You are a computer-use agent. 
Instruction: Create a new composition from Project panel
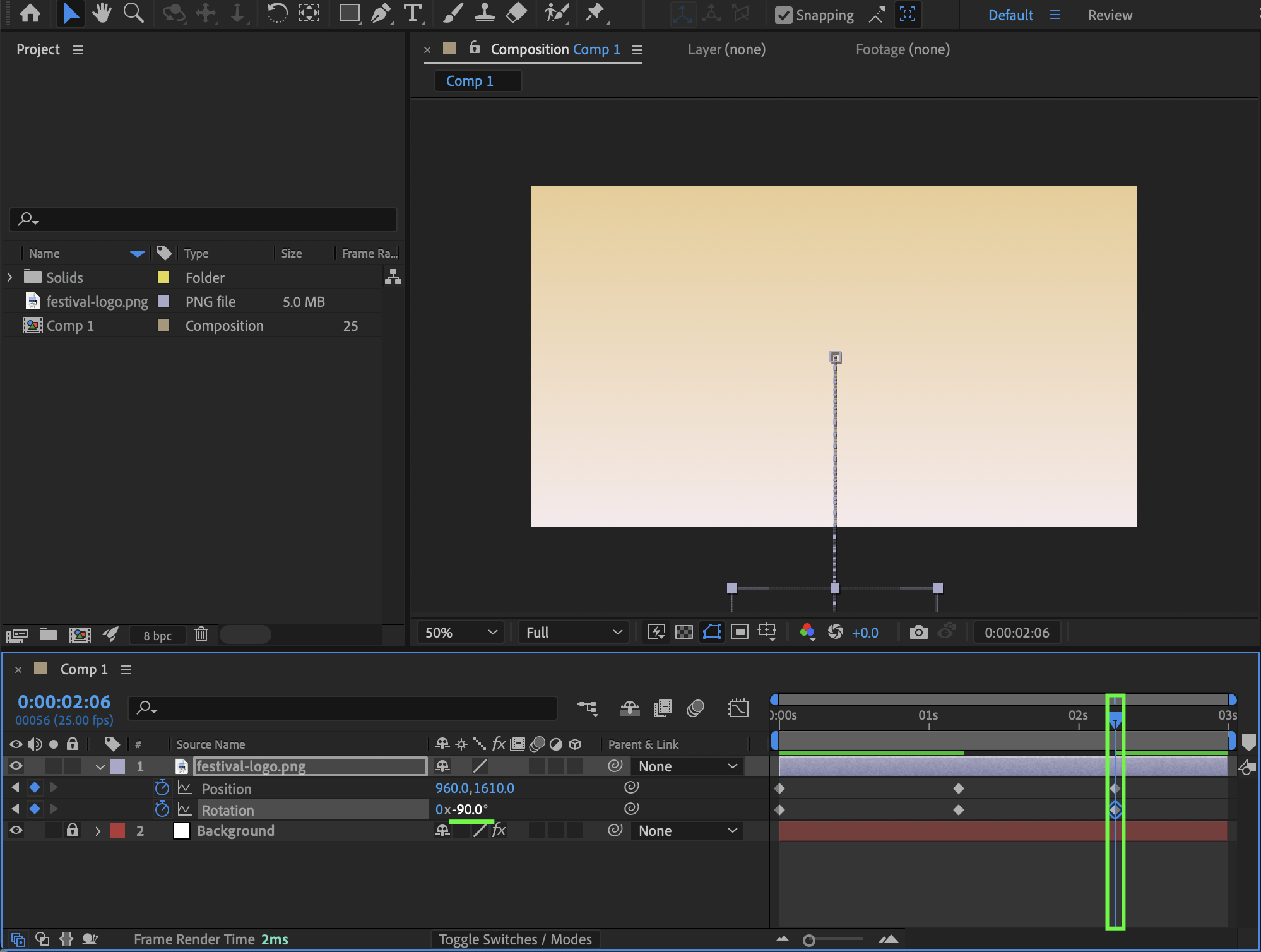tap(80, 634)
